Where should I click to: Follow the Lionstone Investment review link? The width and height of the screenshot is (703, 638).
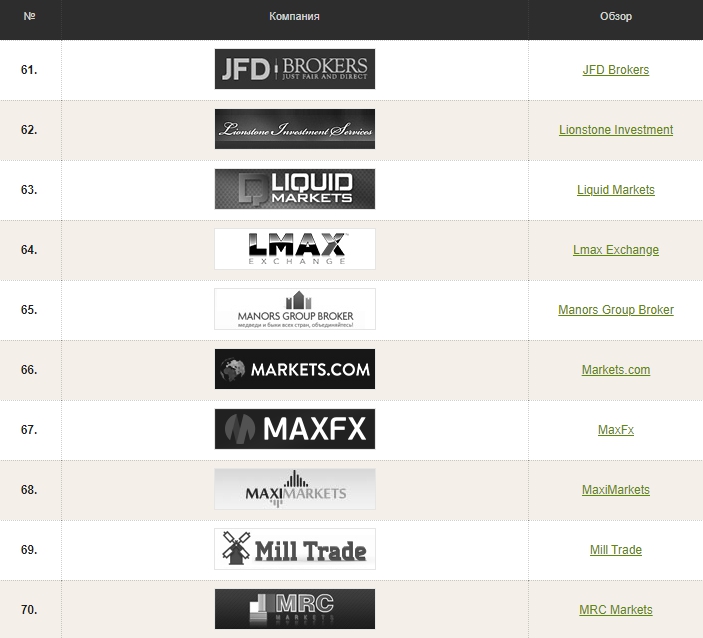coord(615,130)
